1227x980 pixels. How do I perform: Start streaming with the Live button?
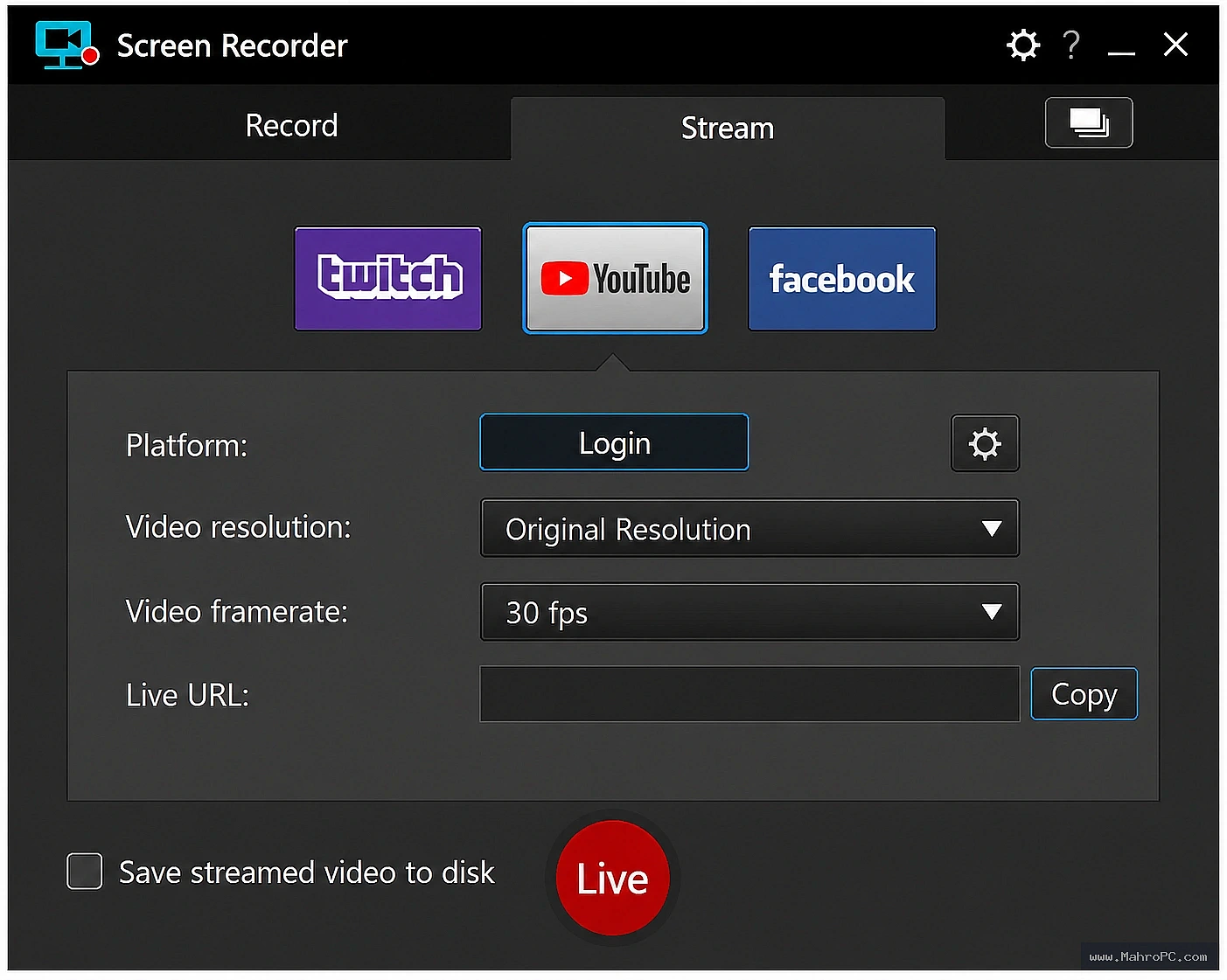613,878
